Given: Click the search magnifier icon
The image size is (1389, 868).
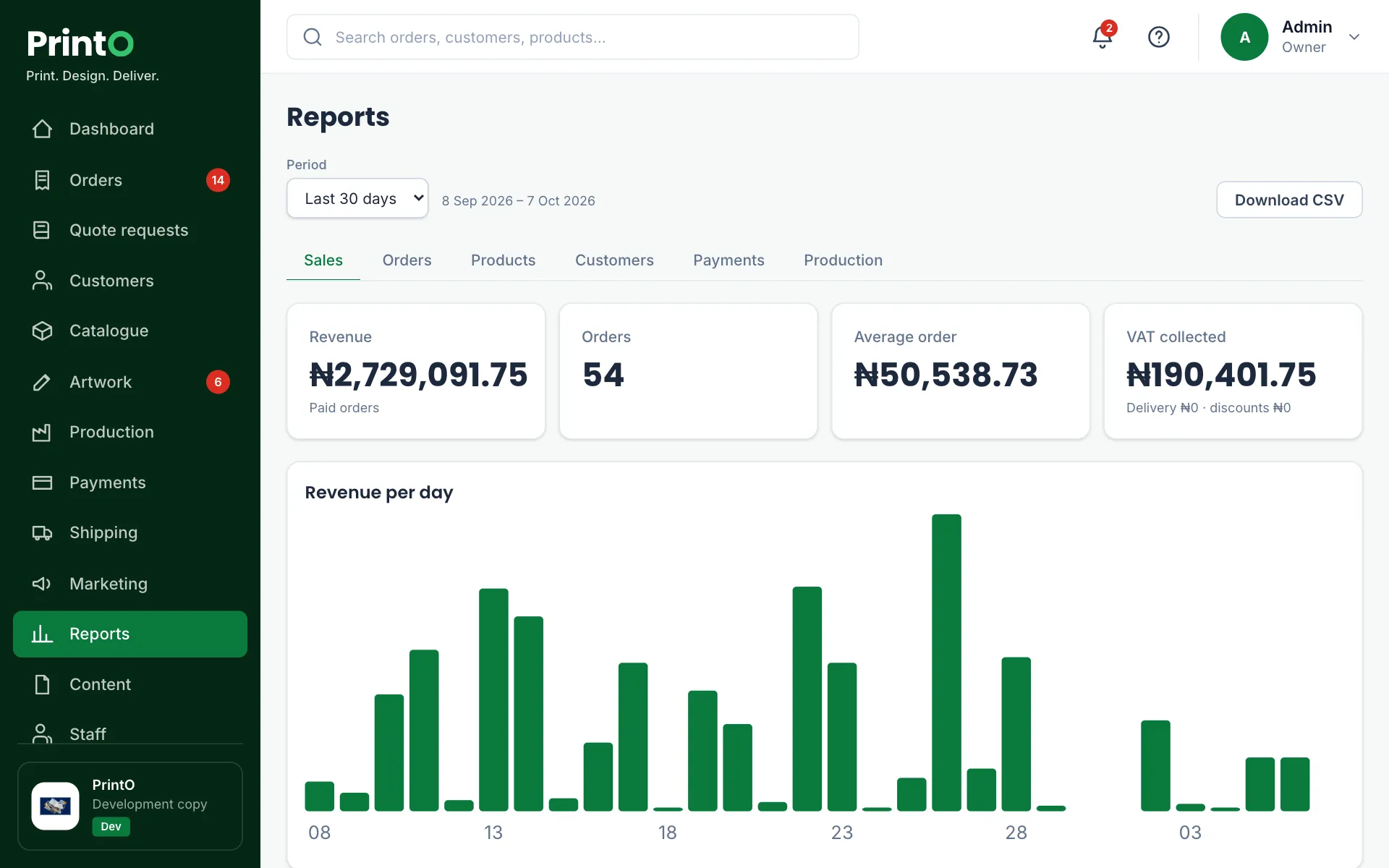Looking at the screenshot, I should click(x=313, y=37).
